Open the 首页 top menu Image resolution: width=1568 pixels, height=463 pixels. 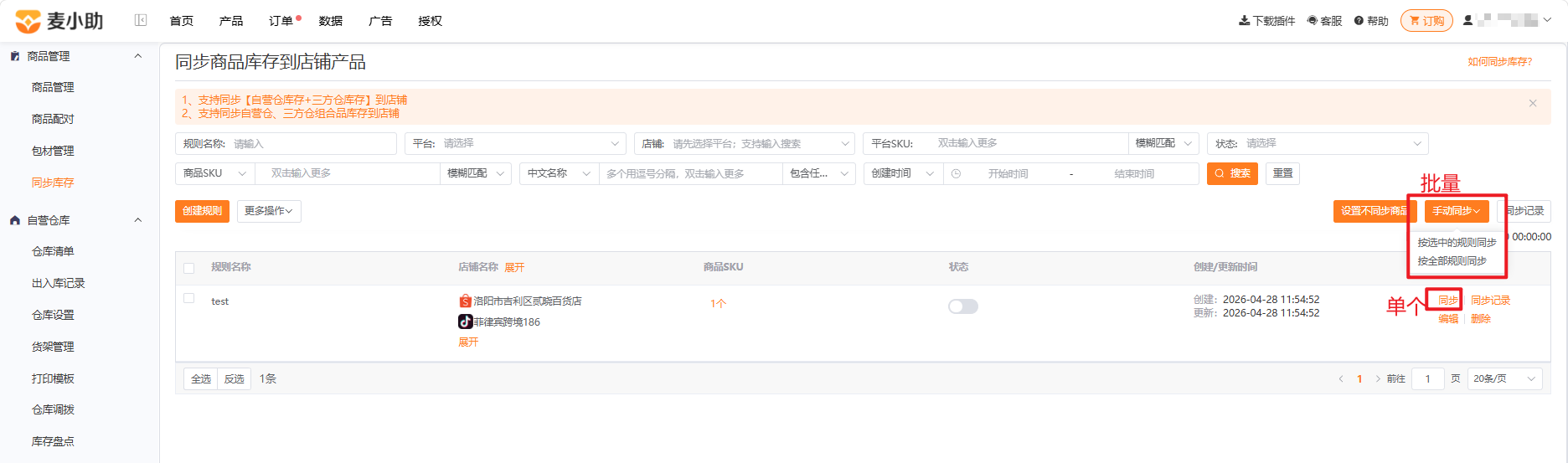182,21
